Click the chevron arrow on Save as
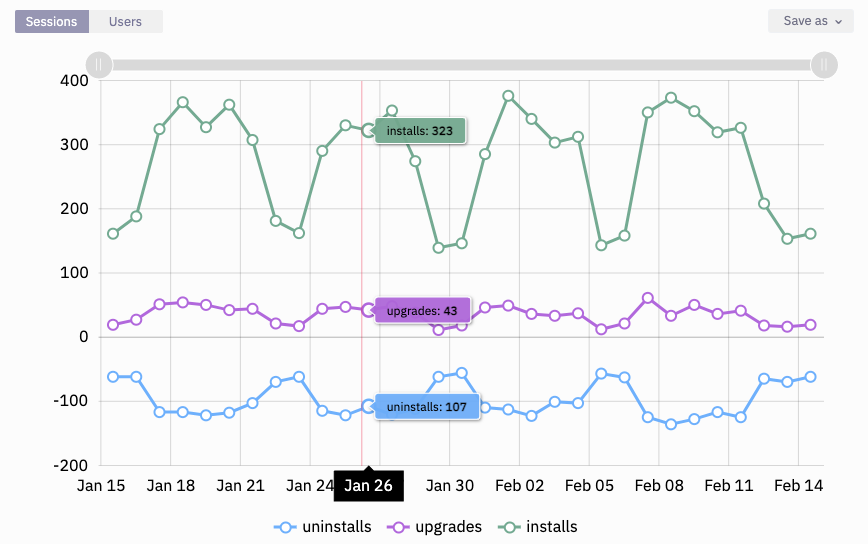Screen dimensions: 868x544 (839, 21)
